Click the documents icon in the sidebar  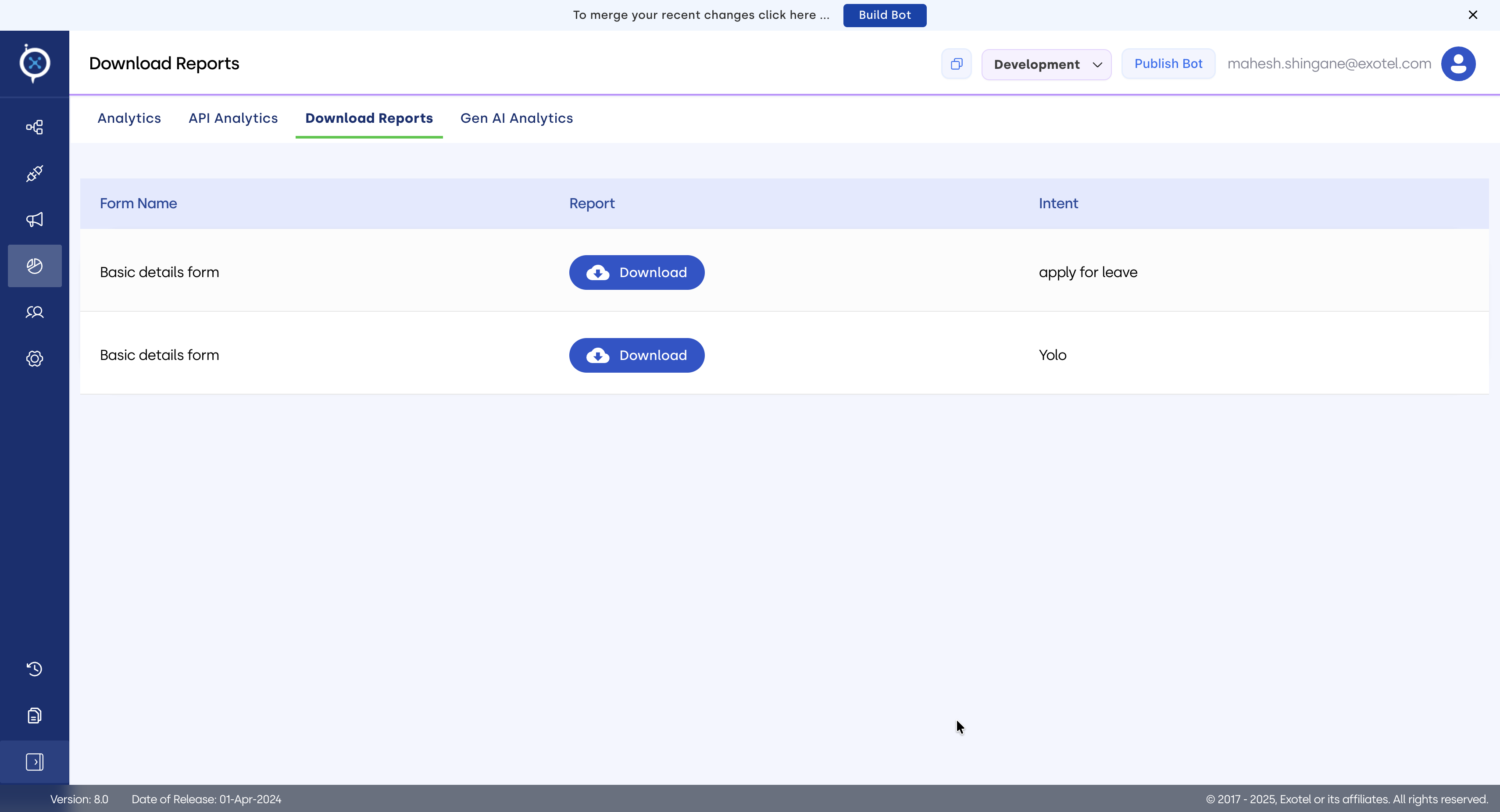(34, 716)
